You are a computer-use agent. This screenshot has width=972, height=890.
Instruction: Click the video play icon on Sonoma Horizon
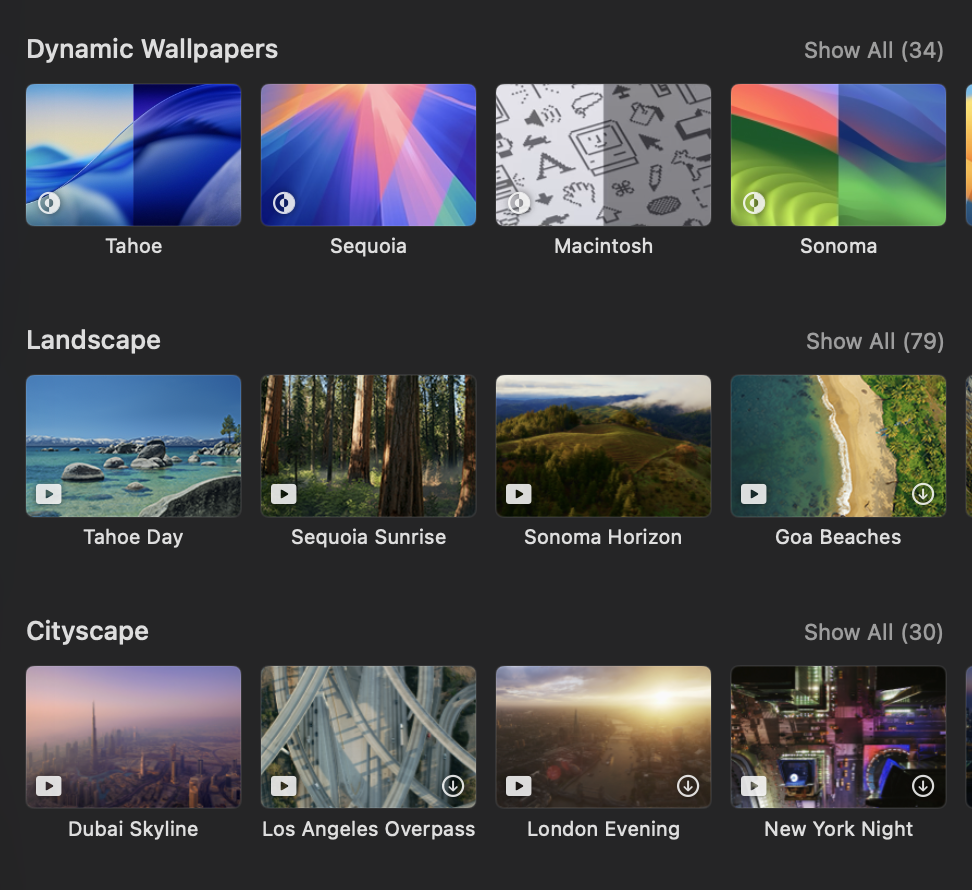coord(519,494)
